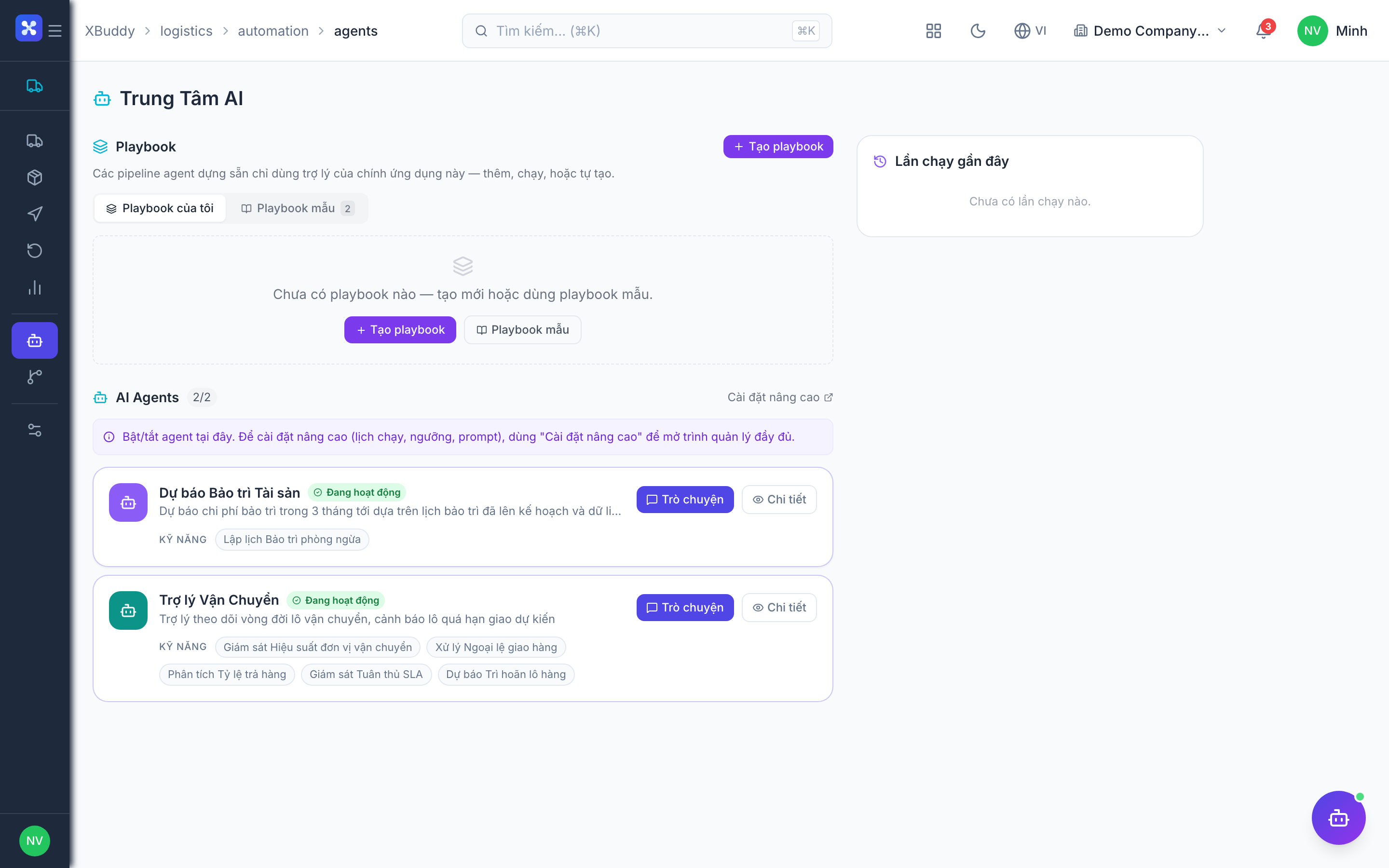Screen dimensions: 1389x868
Task: Click the robot icon beside AI Agents heading
Action: 100,397
